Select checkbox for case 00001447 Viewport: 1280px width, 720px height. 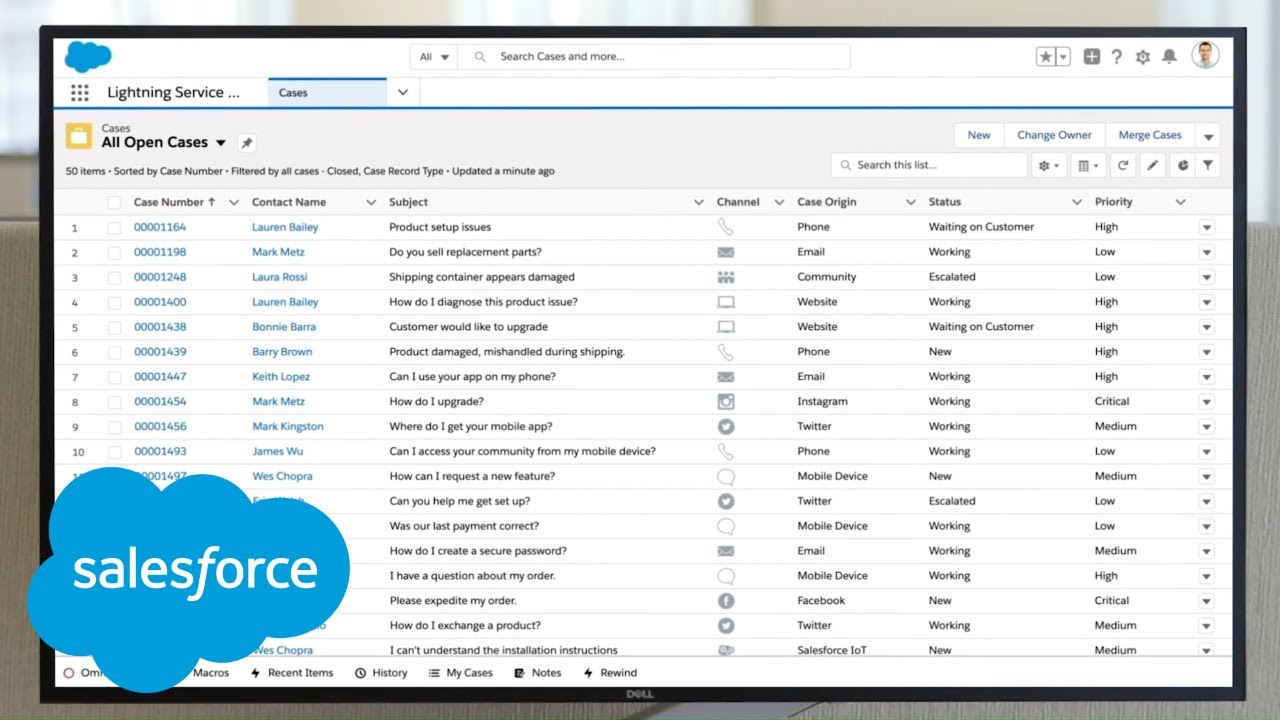click(x=114, y=377)
